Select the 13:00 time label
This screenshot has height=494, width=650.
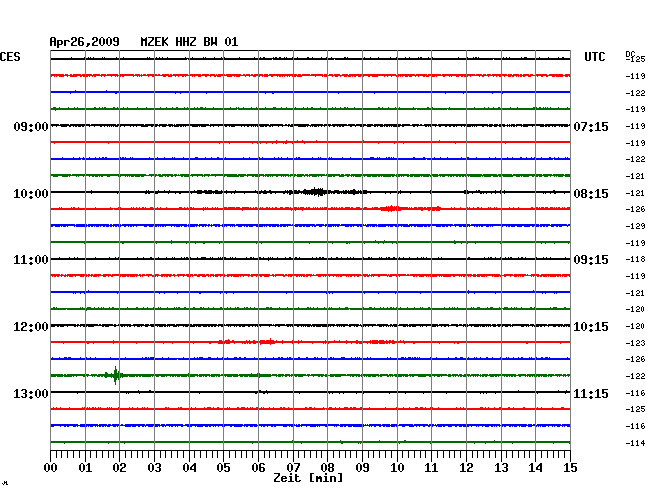31,394
